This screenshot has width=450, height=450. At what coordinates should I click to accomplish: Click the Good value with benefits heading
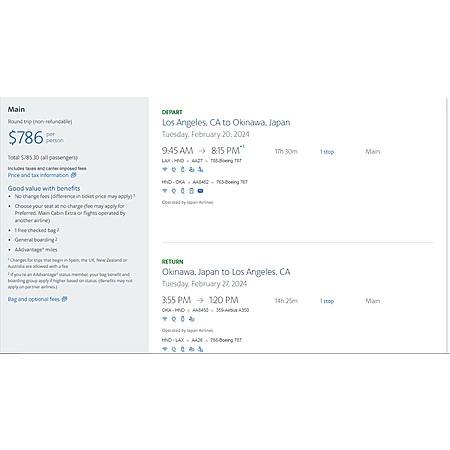tap(44, 188)
